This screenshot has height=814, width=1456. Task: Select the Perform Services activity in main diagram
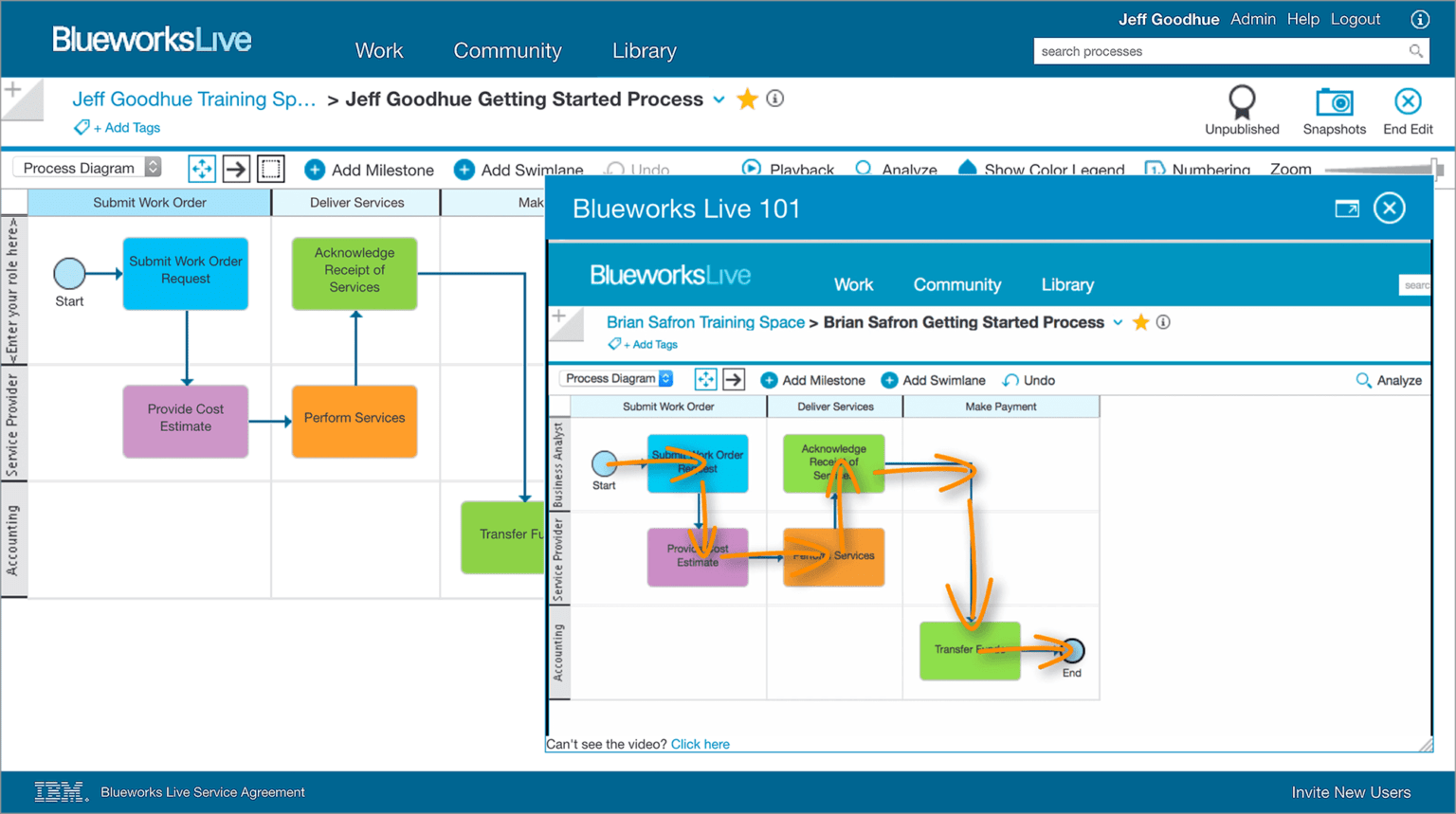tap(355, 422)
